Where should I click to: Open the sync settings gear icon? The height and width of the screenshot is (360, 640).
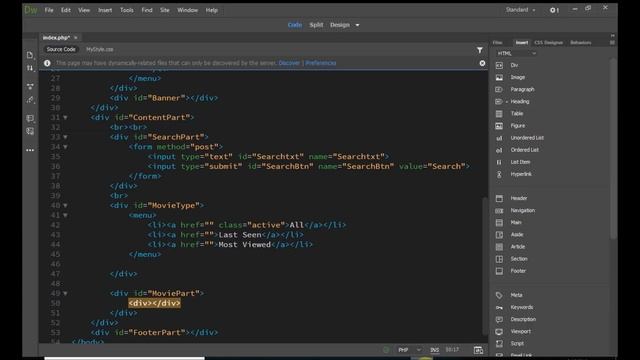(554, 10)
